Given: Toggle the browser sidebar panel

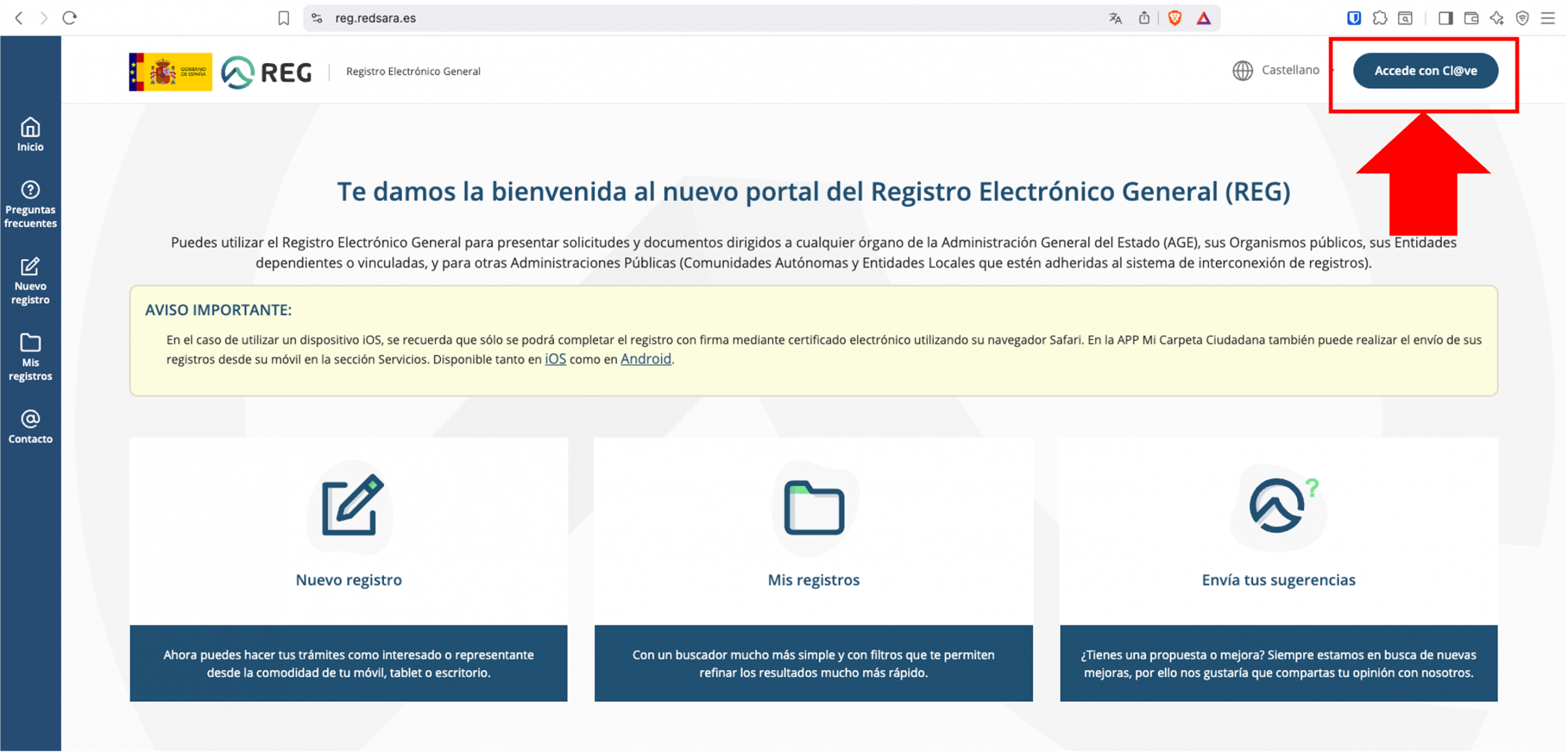Looking at the screenshot, I should [1445, 18].
